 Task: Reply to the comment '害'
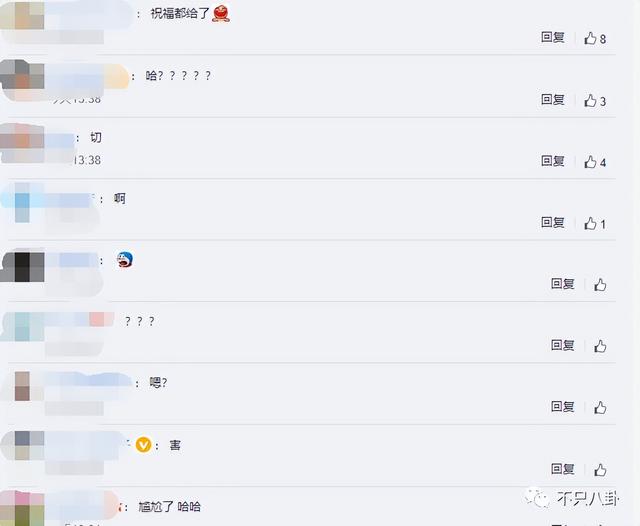562,469
